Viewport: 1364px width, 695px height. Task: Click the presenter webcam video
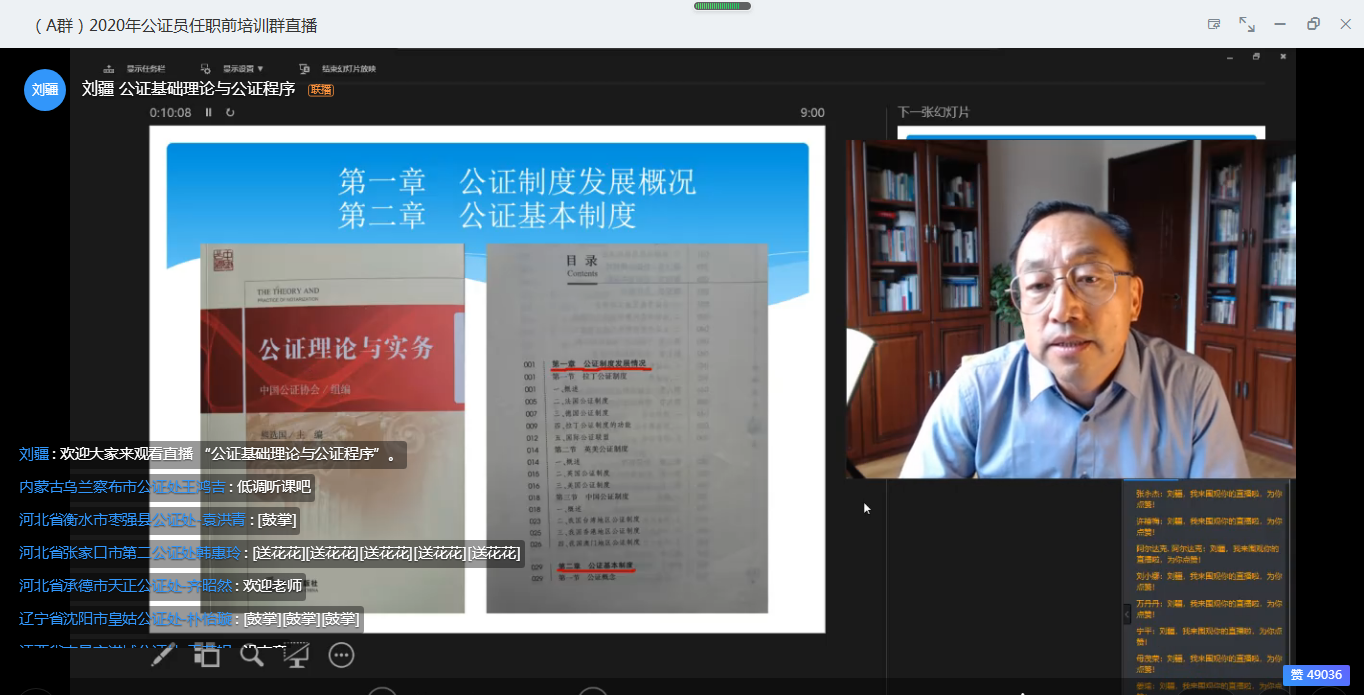pos(1070,308)
